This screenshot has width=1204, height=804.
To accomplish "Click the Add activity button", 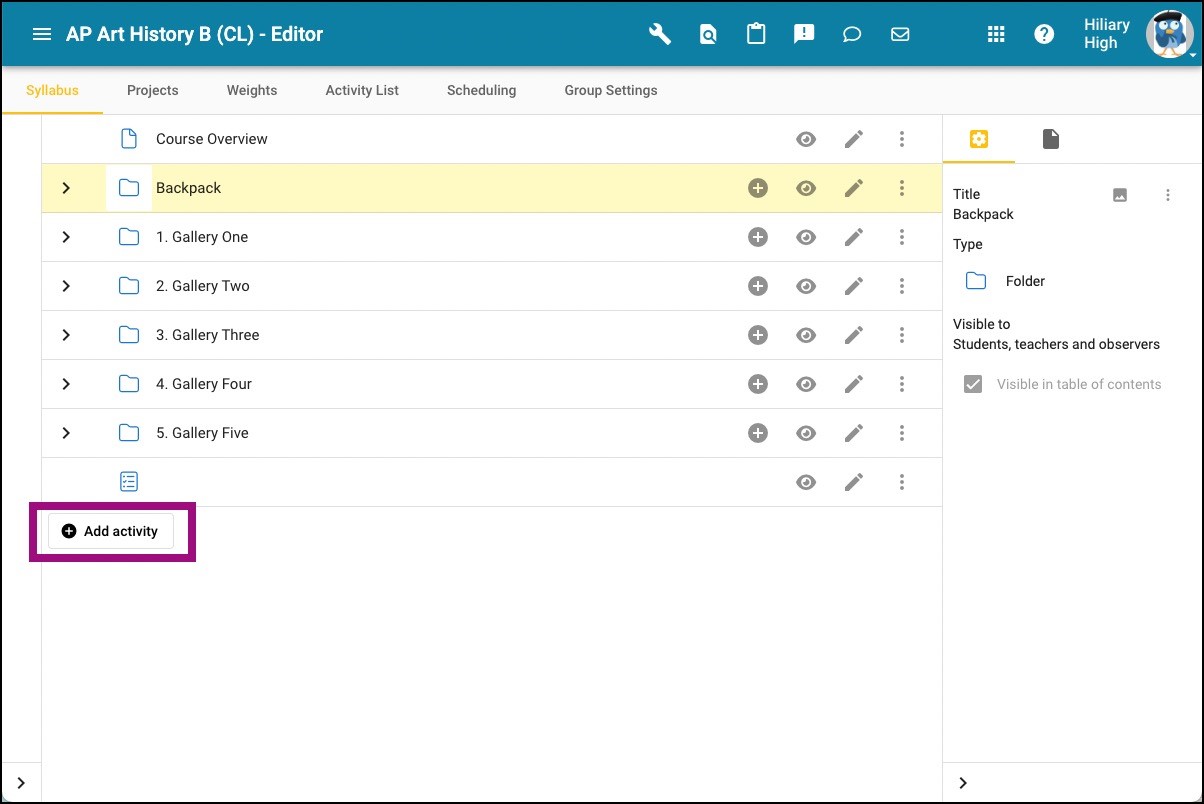I will pyautogui.click(x=112, y=531).
